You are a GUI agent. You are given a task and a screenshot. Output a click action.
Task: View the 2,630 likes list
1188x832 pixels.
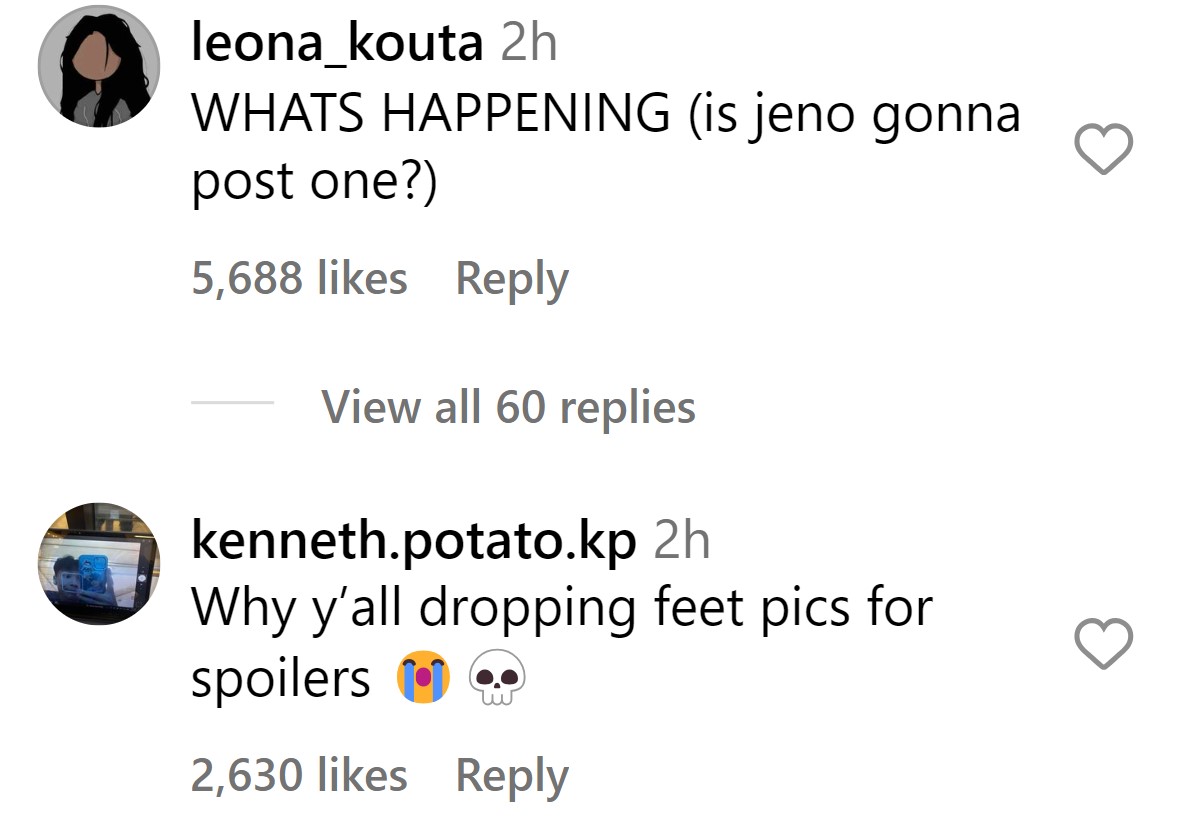point(299,776)
